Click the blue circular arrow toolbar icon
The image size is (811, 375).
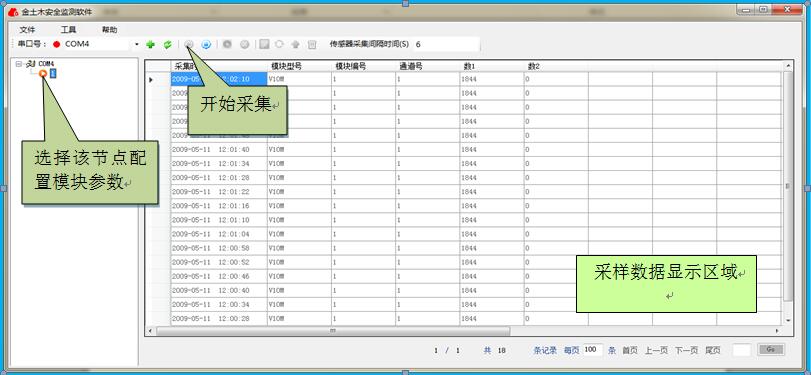click(206, 44)
